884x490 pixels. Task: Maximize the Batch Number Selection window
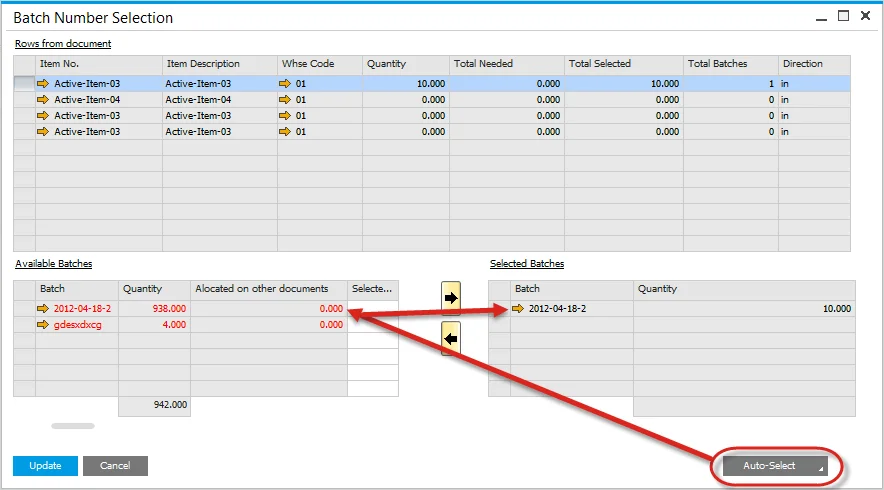click(843, 16)
